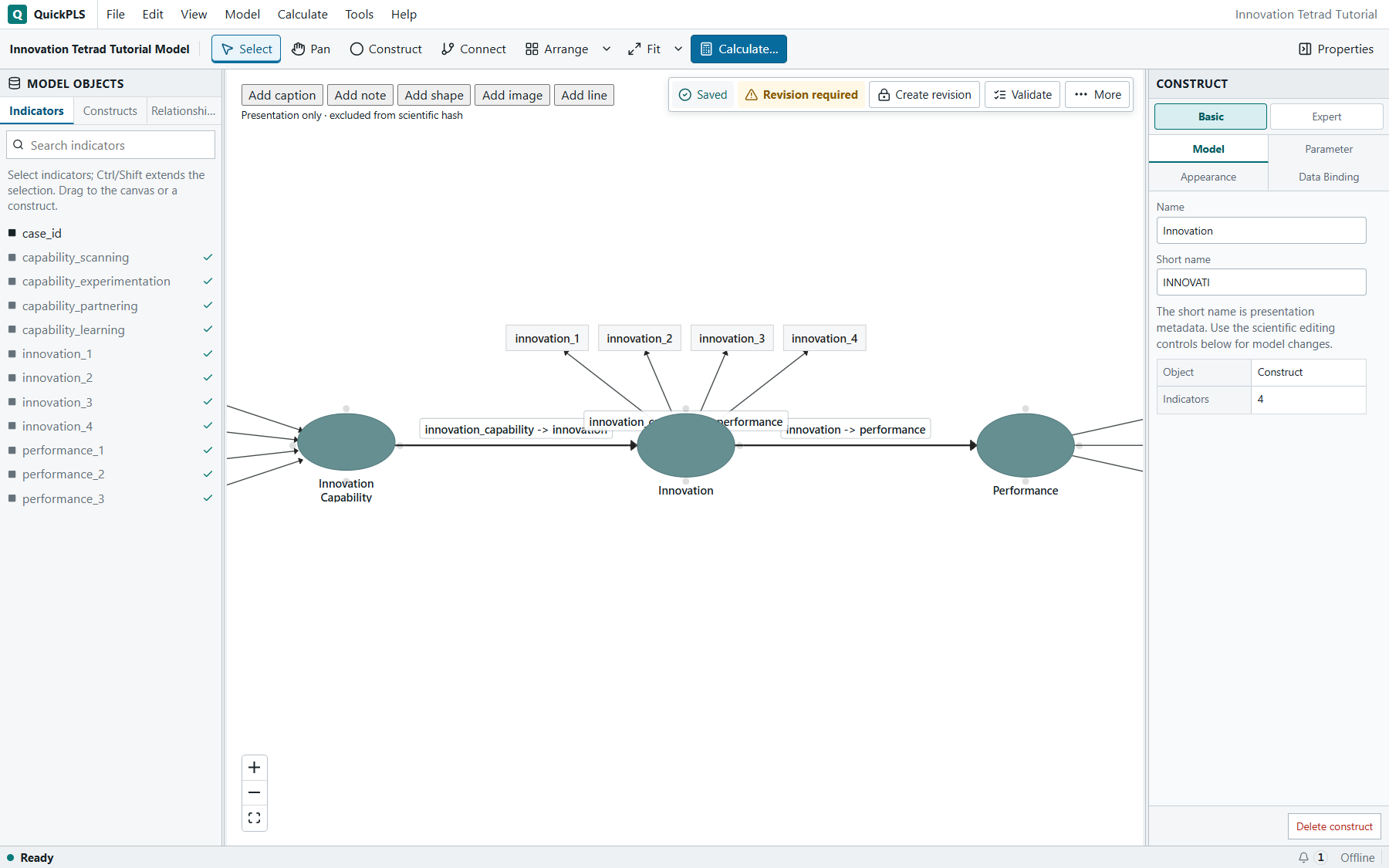The height and width of the screenshot is (868, 1389).
Task: Select the capability_experimentation indicator
Action: click(x=110, y=282)
